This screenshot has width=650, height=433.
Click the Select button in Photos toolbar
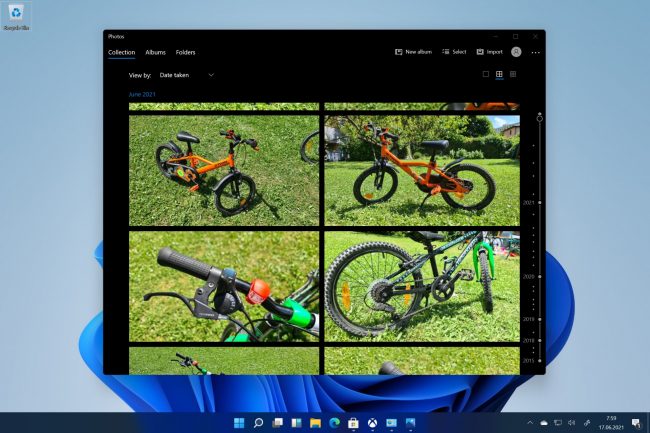454,52
